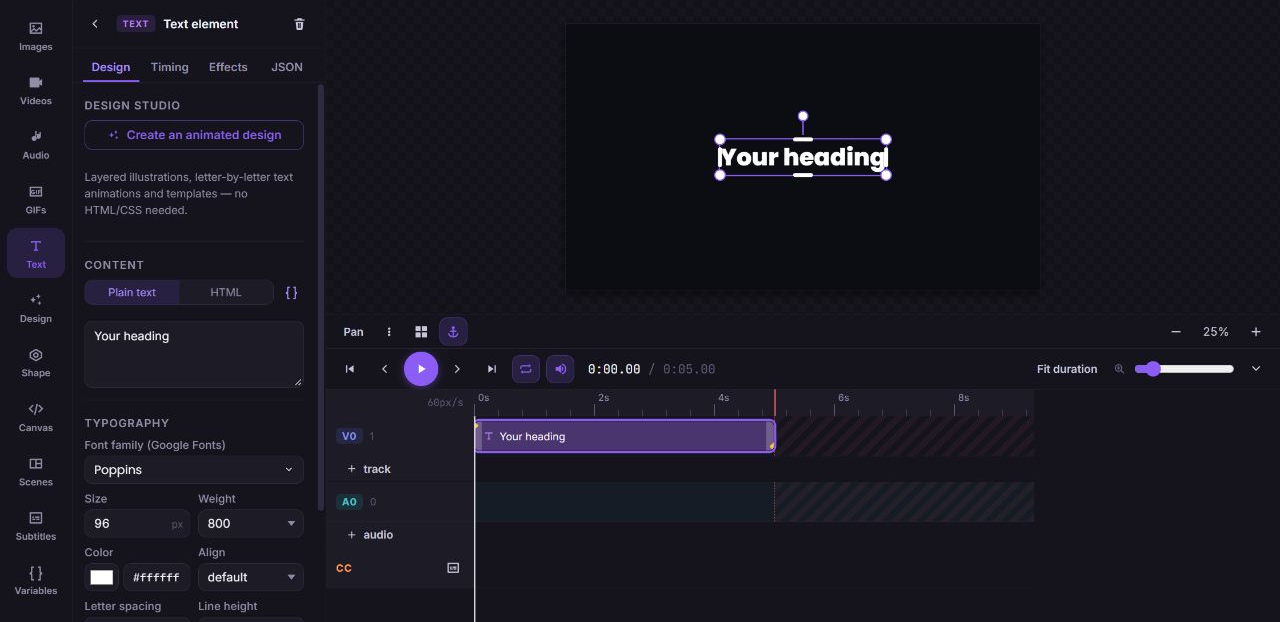Open the Videos panel in sidebar
The image size is (1280, 622).
click(x=36, y=90)
